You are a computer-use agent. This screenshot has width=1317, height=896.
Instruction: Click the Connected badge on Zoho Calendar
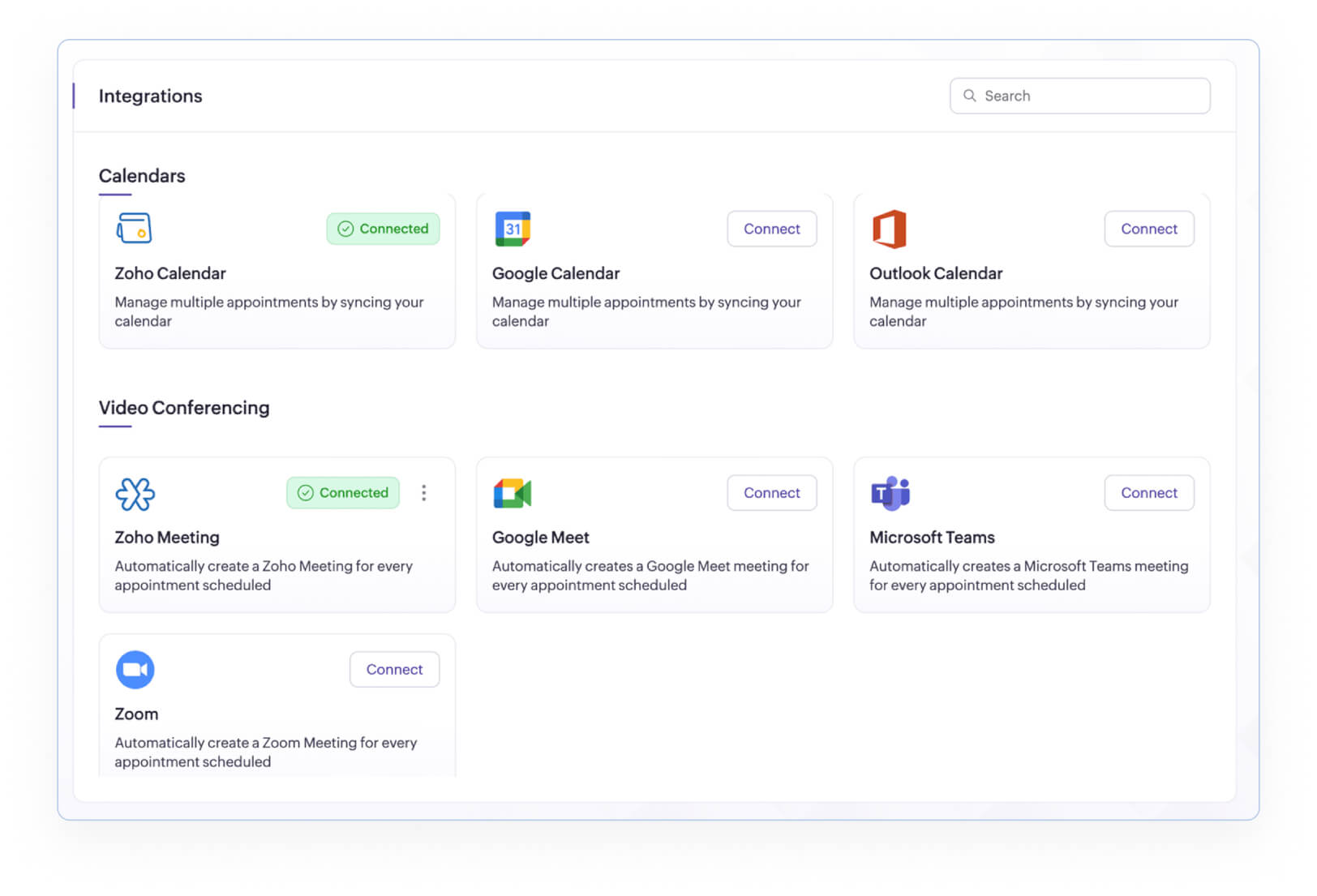point(382,229)
